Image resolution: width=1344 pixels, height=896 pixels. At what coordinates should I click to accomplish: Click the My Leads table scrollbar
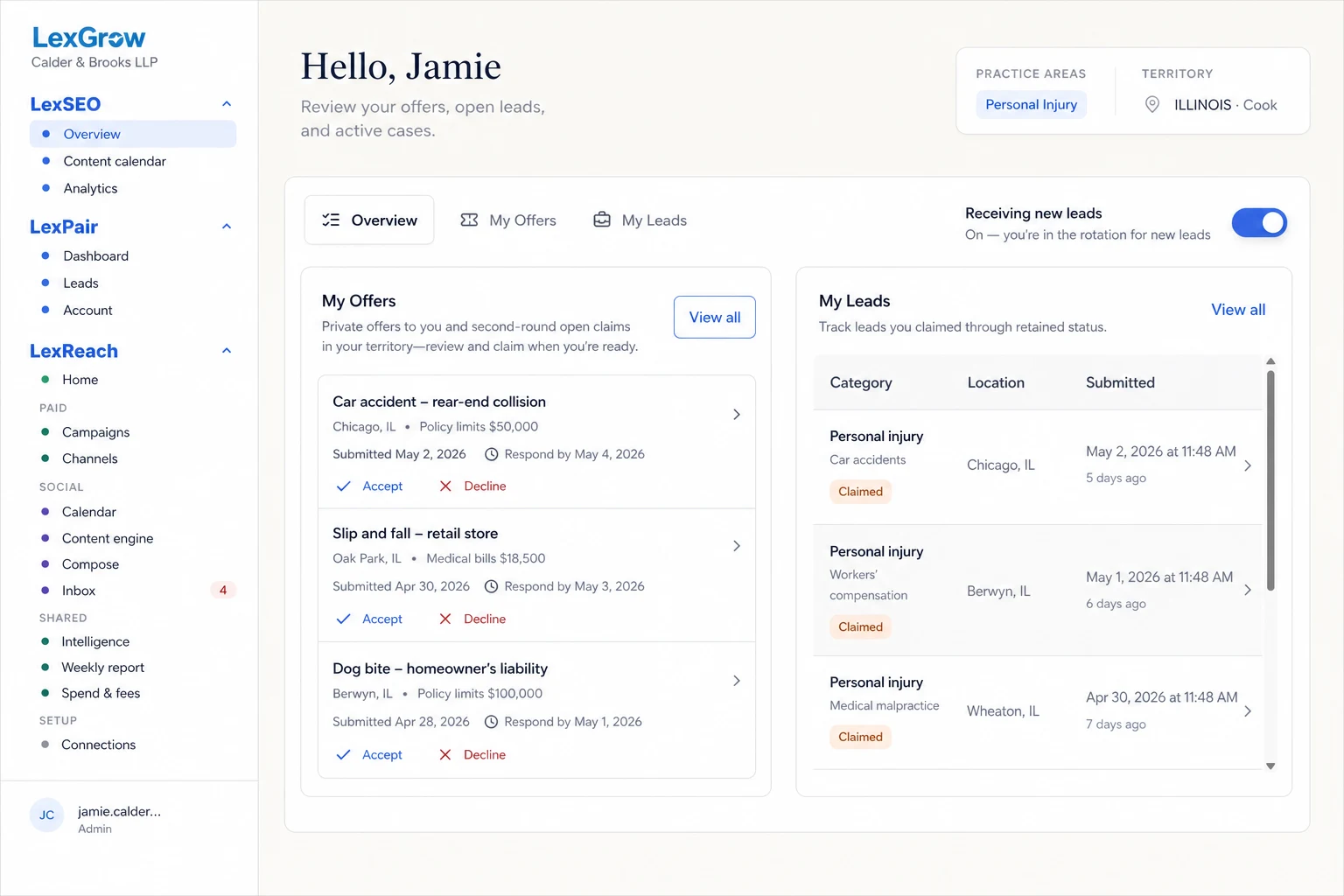pos(1270,480)
